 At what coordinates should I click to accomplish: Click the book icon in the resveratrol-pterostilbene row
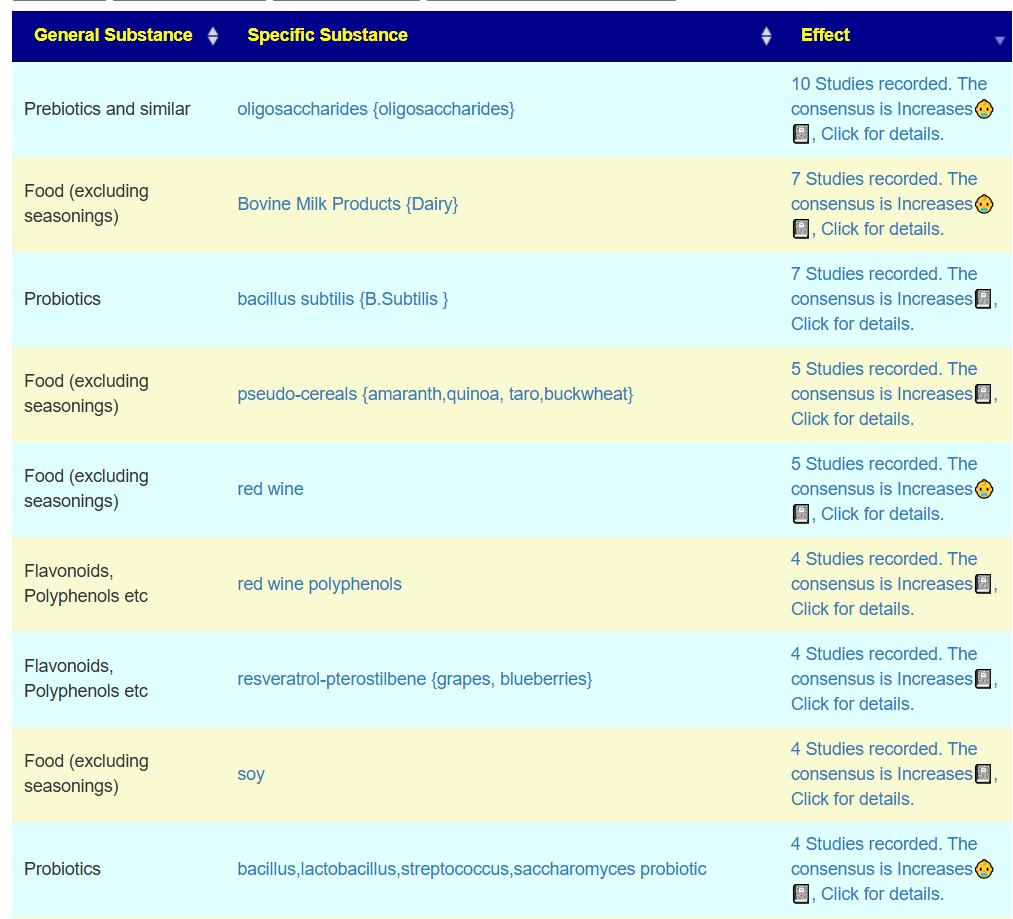[x=984, y=679]
